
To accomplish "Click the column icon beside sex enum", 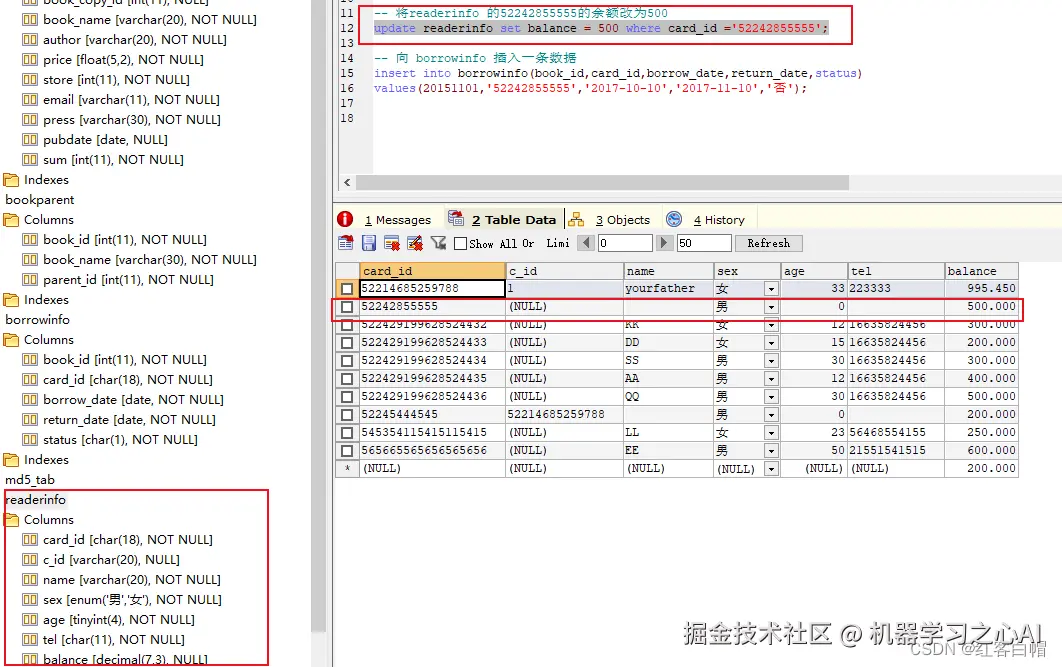I will click(30, 599).
